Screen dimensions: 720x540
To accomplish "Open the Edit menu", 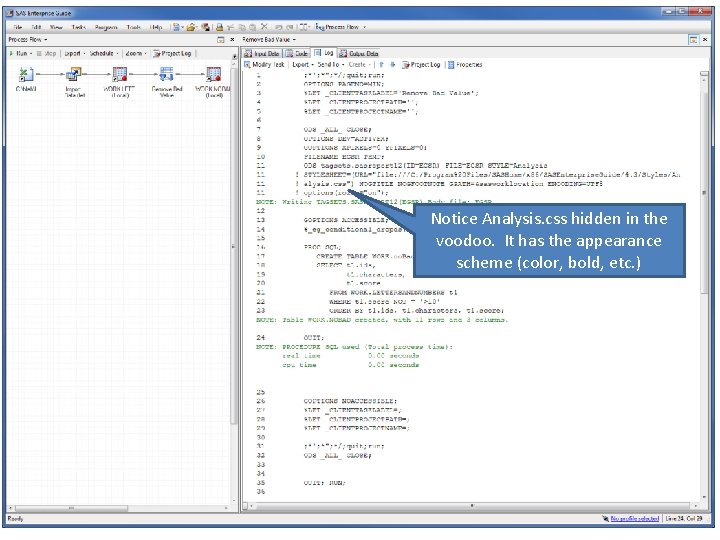I will coord(36,27).
